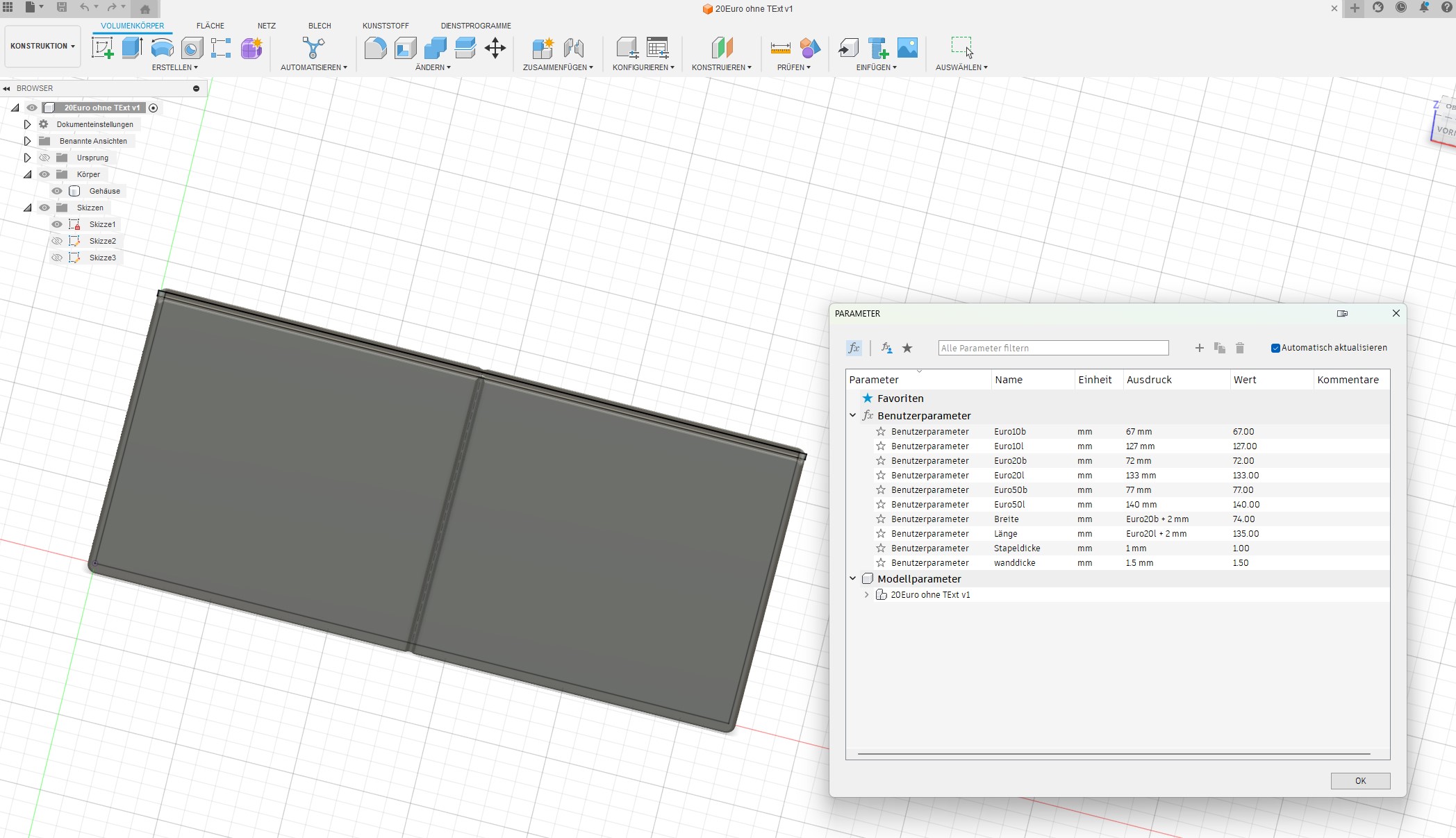Uncheck Automatisch aktualisieren checkbox
Screen dimensions: 1456x838
click(x=1275, y=348)
